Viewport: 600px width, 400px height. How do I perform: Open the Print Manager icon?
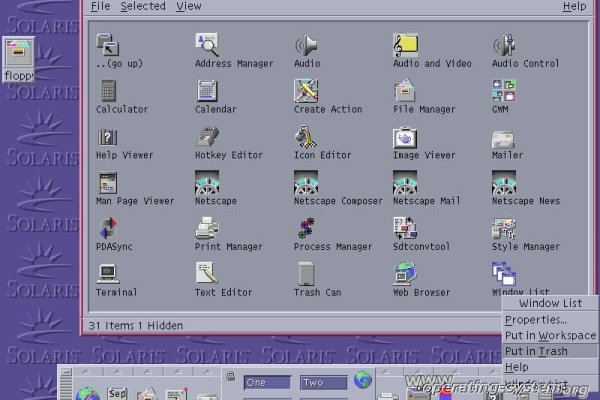[x=207, y=228]
